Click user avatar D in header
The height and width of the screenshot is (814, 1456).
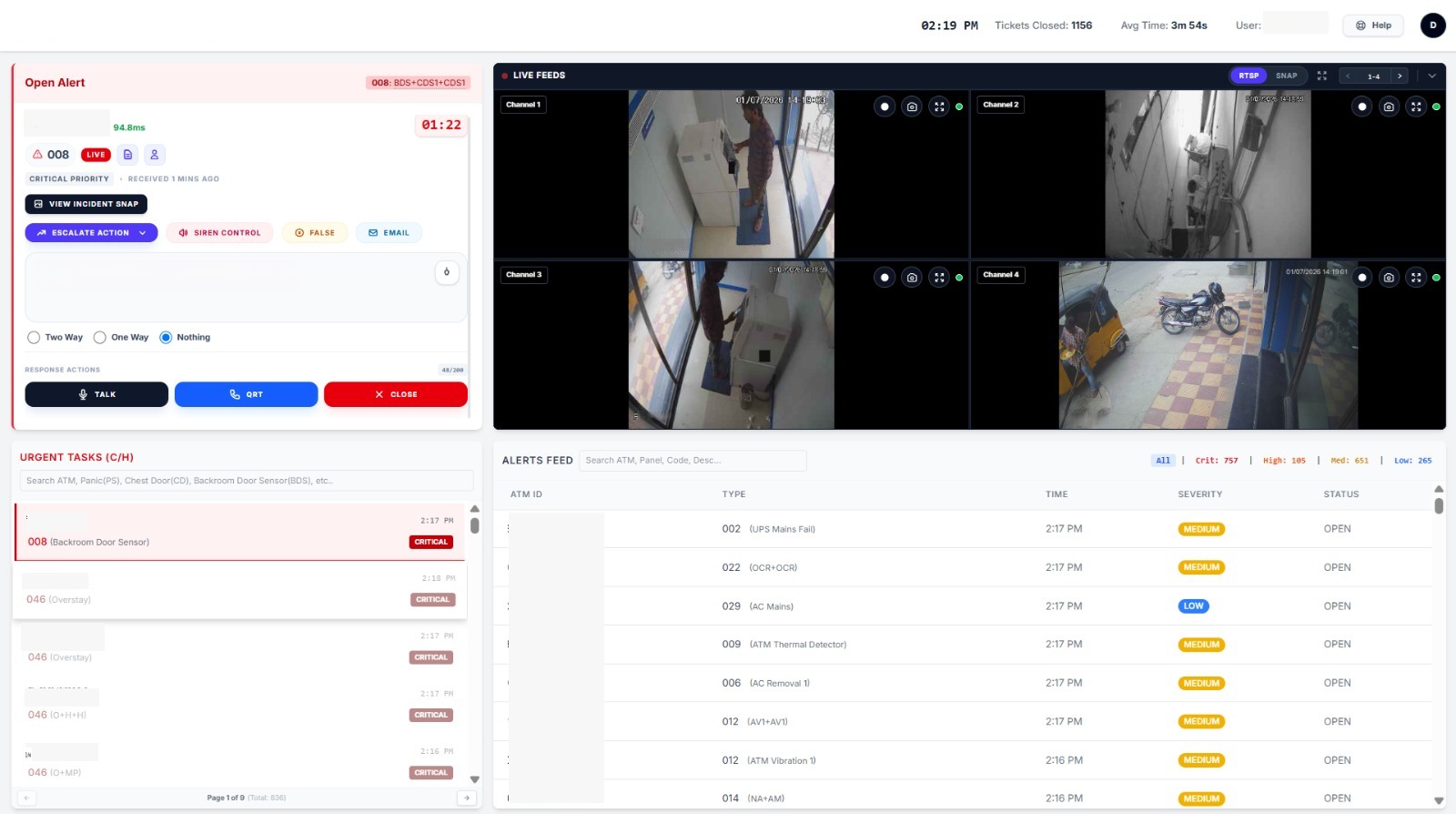pos(1432,25)
